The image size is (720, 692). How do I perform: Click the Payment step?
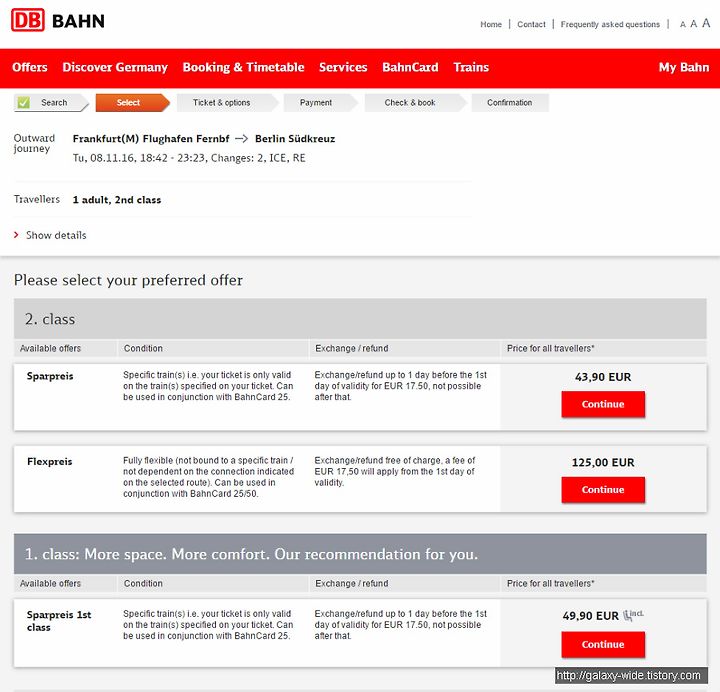[x=320, y=103]
